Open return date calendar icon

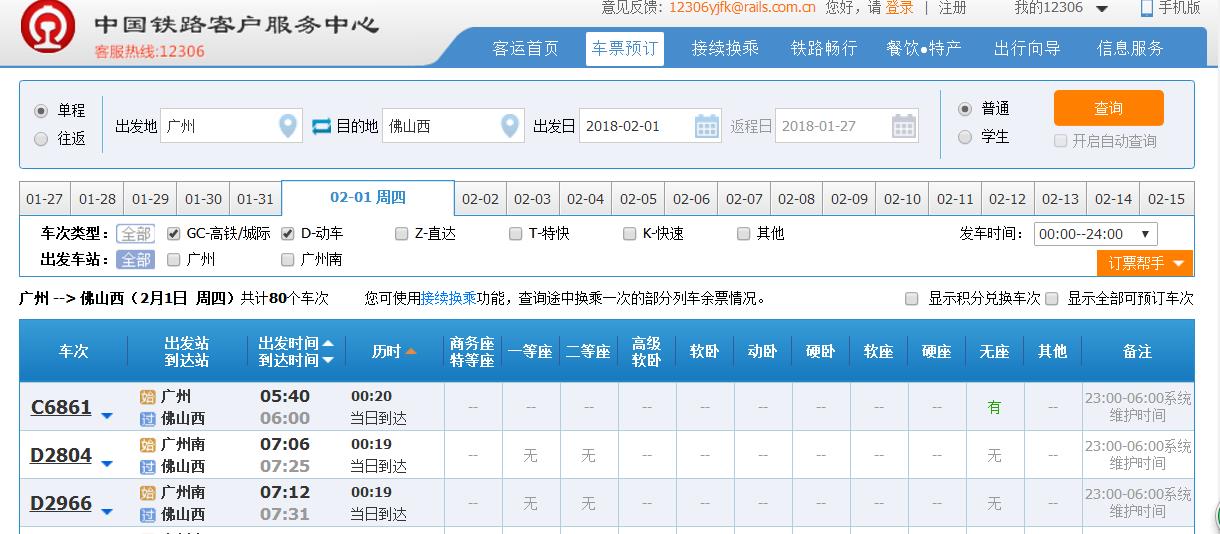904,126
